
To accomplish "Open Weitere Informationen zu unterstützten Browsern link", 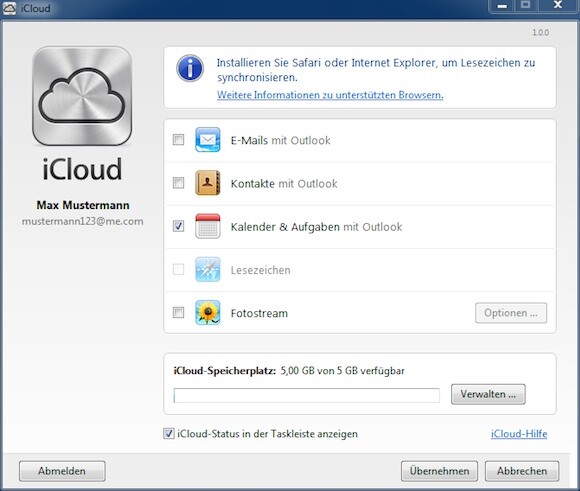I will pos(330,95).
